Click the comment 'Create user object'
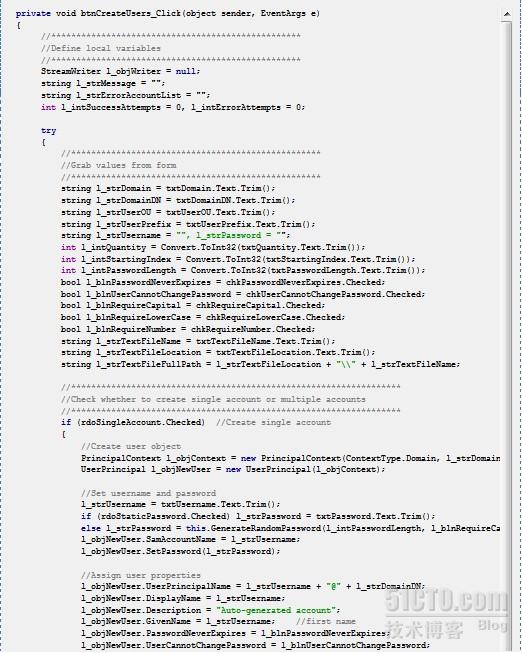 131,446
